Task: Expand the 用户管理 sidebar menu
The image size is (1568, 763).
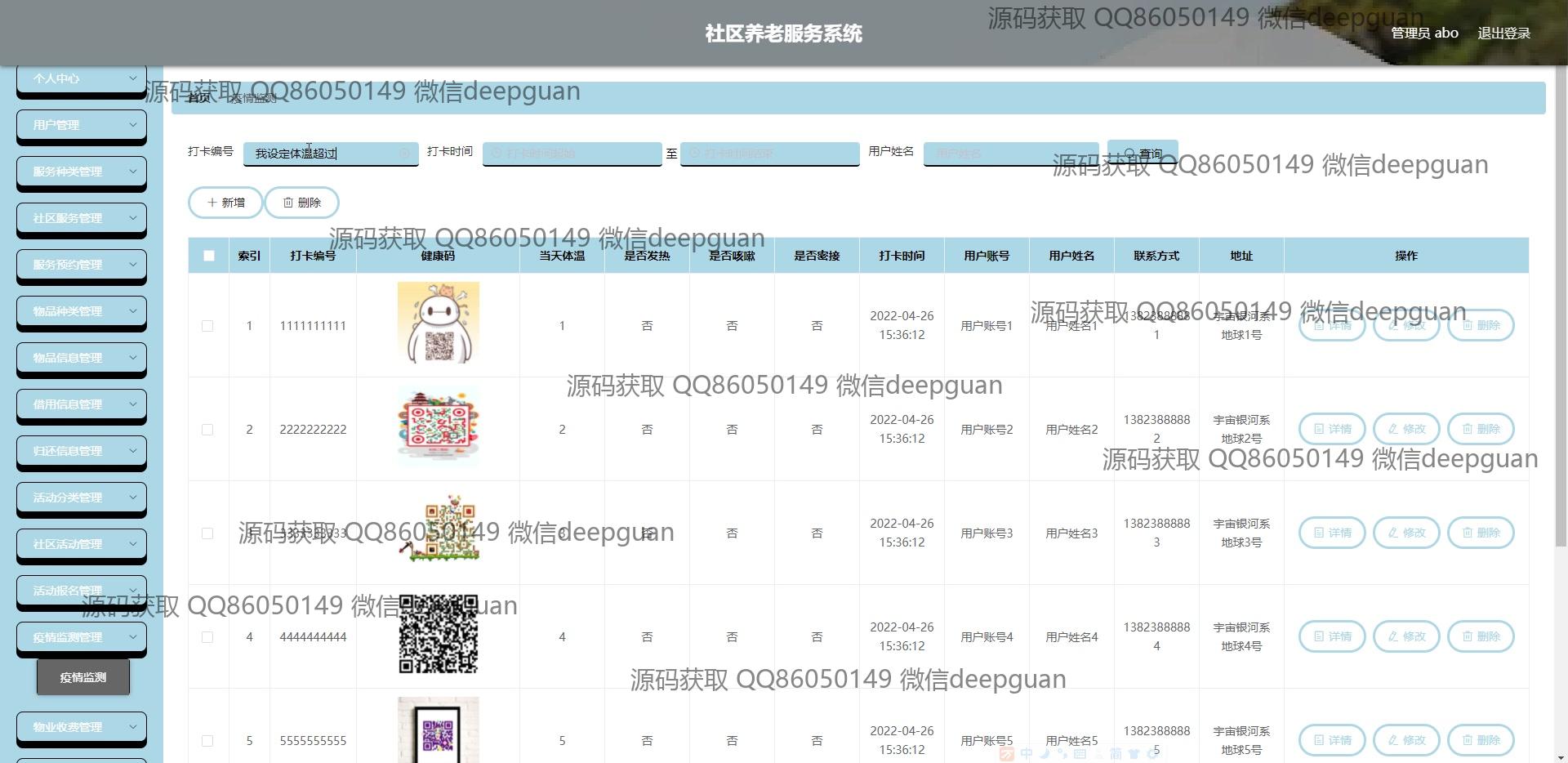Action: 82,125
